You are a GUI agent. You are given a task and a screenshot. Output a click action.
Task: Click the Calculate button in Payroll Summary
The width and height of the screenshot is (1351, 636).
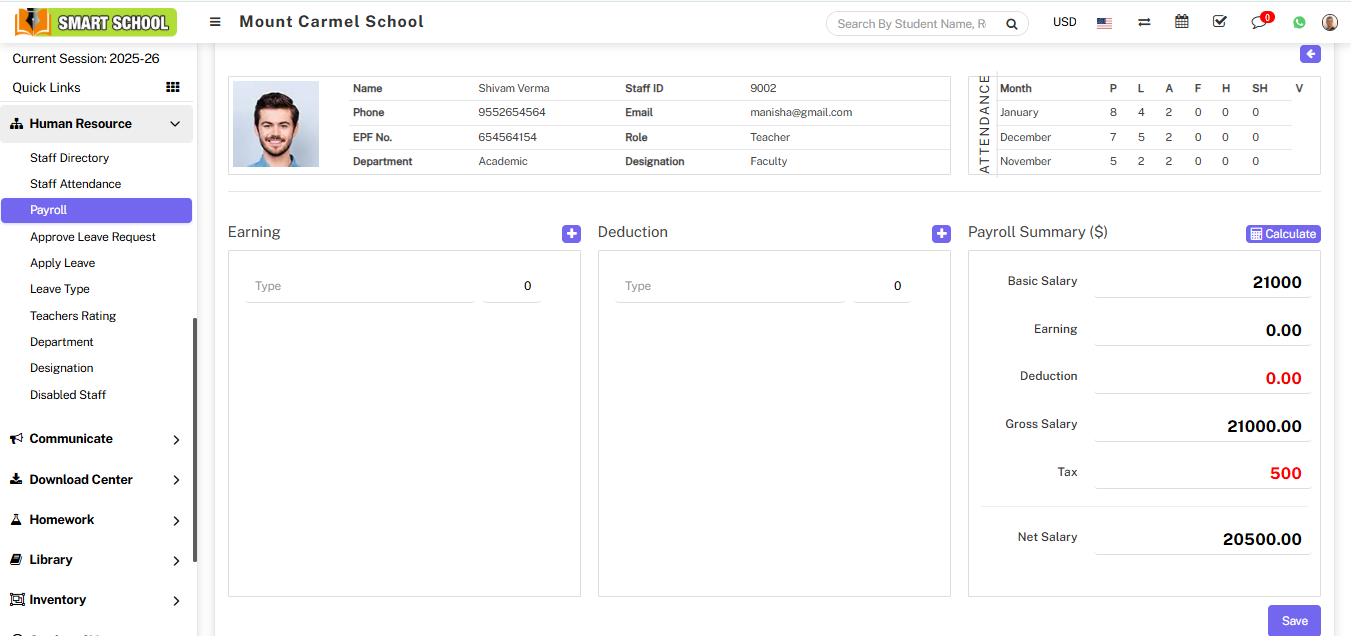point(1282,233)
